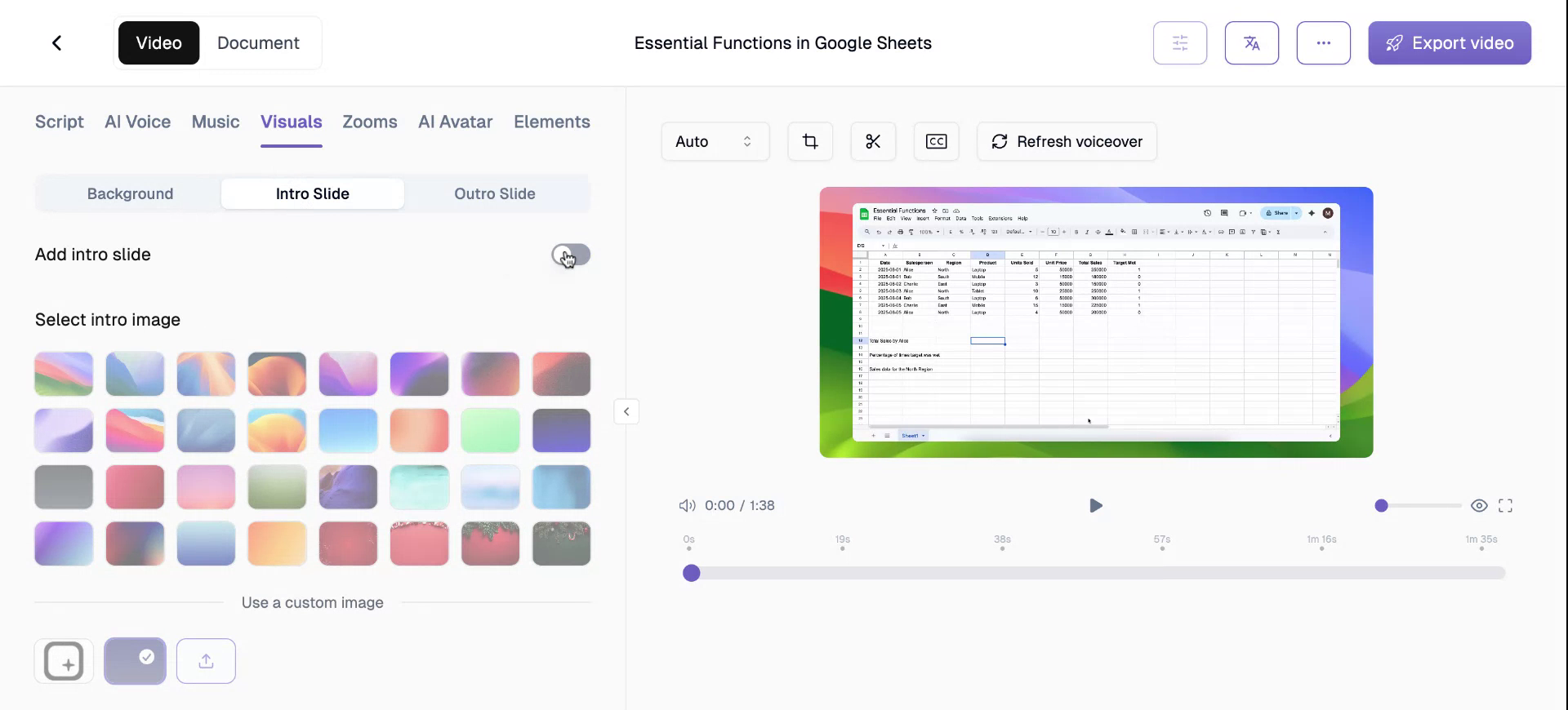Select the Intro Slide sub-tab
The image size is (1568, 710).
(x=313, y=193)
